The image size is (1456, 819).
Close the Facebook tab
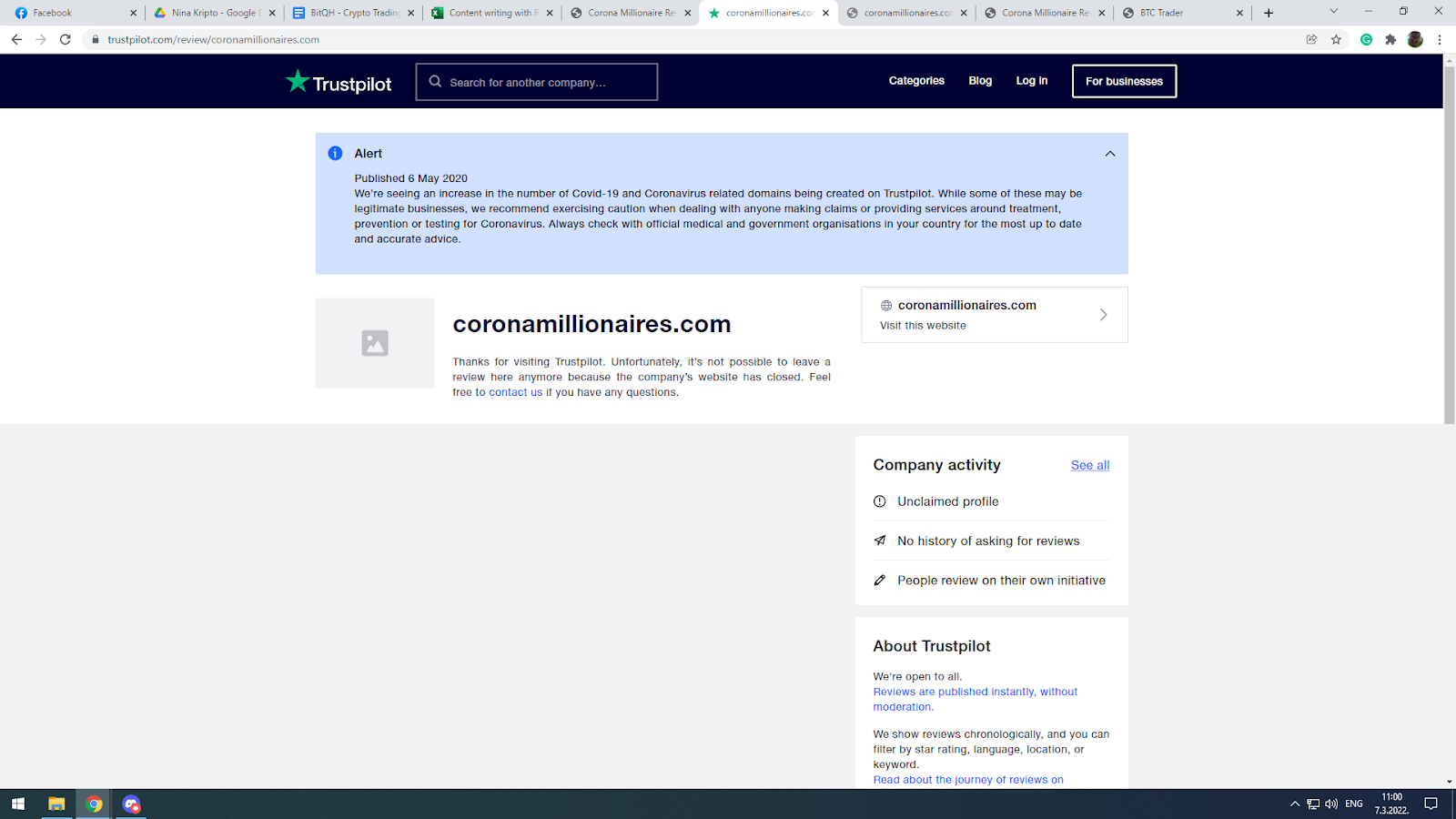pyautogui.click(x=133, y=13)
